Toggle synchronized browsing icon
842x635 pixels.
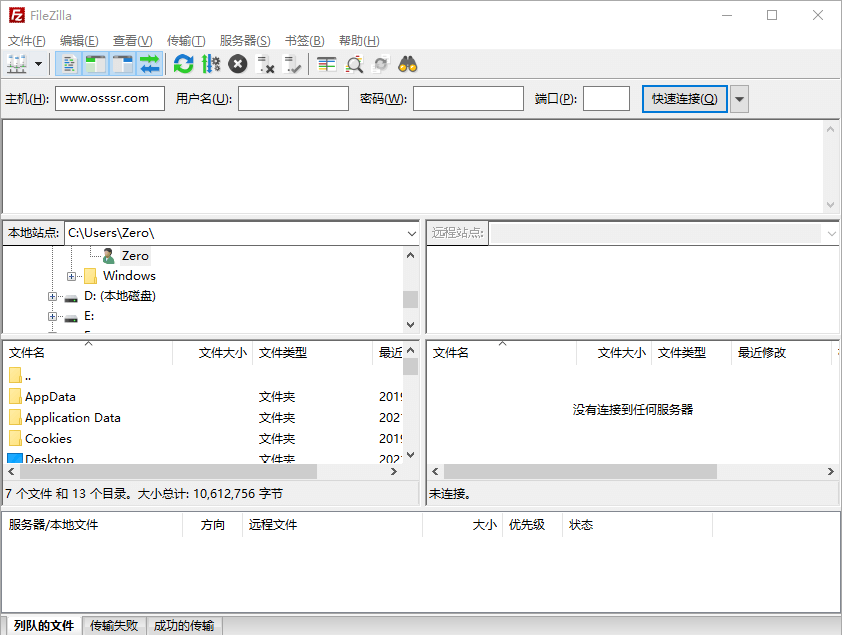point(381,64)
